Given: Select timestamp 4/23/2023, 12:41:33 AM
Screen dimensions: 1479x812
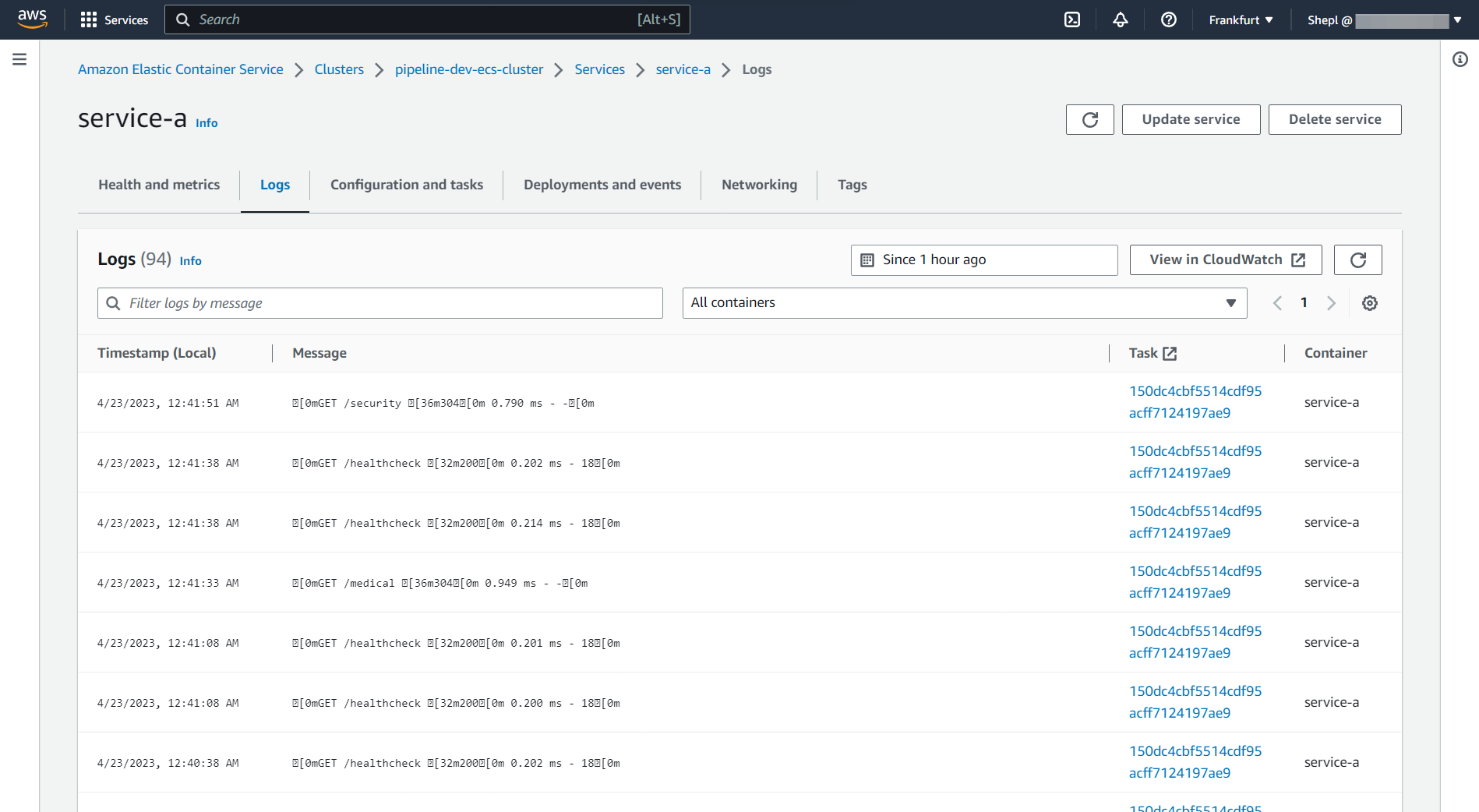Looking at the screenshot, I should [168, 583].
